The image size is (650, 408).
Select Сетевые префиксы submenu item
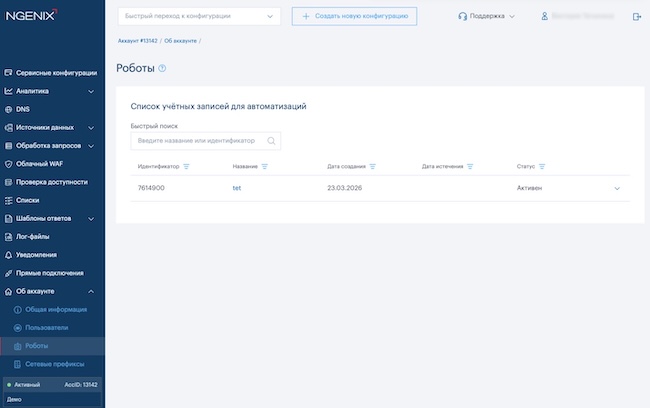[x=55, y=364]
